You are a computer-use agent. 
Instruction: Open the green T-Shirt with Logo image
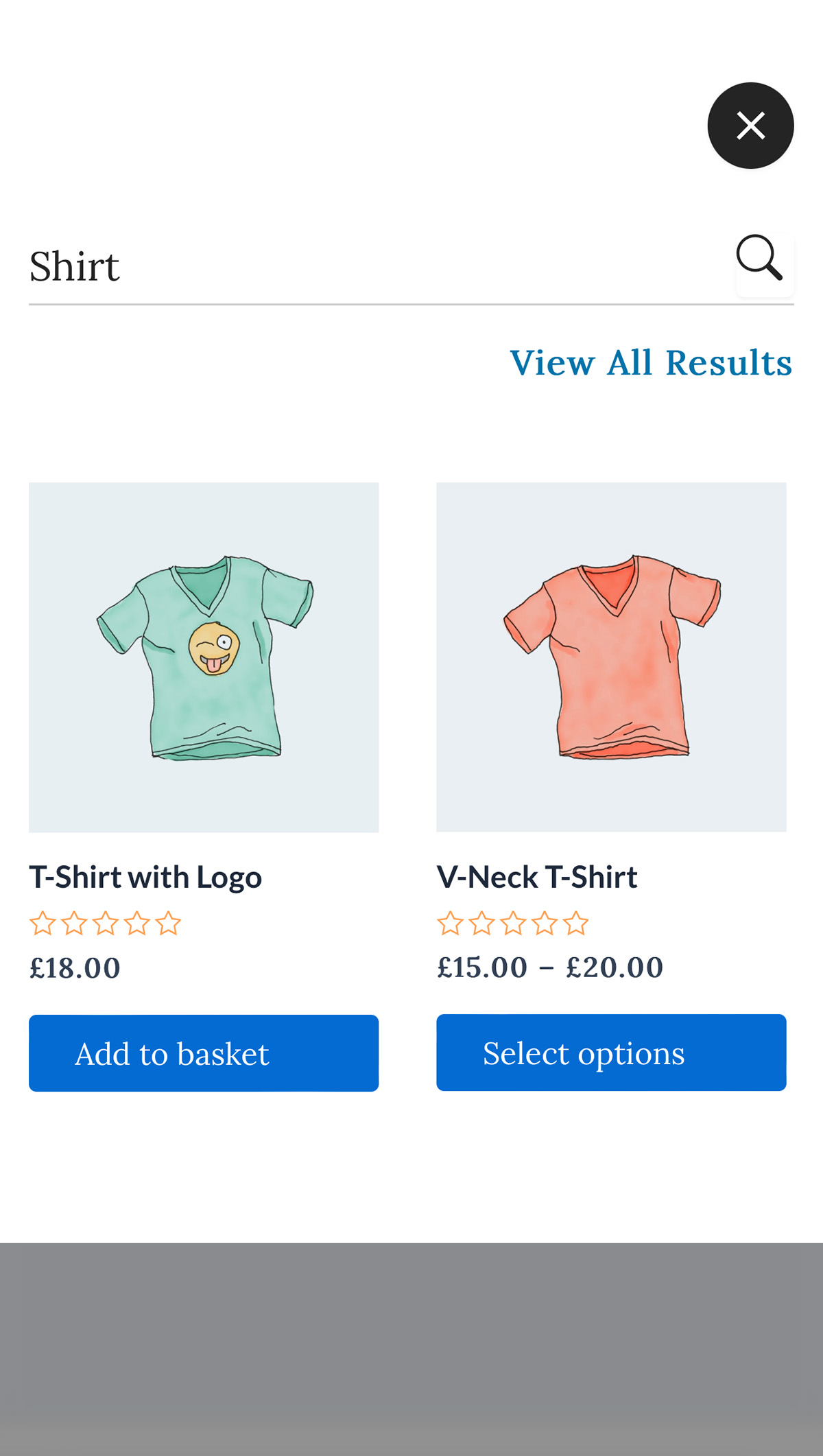tap(204, 657)
